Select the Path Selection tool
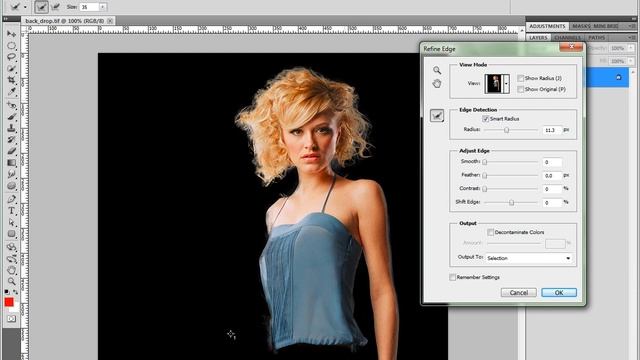 click(x=11, y=222)
